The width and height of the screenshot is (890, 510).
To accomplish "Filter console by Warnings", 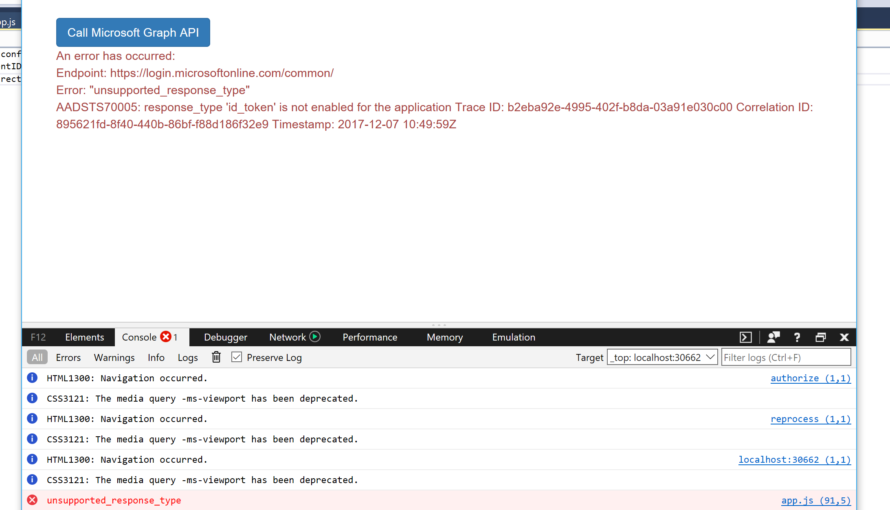I will coord(114,357).
